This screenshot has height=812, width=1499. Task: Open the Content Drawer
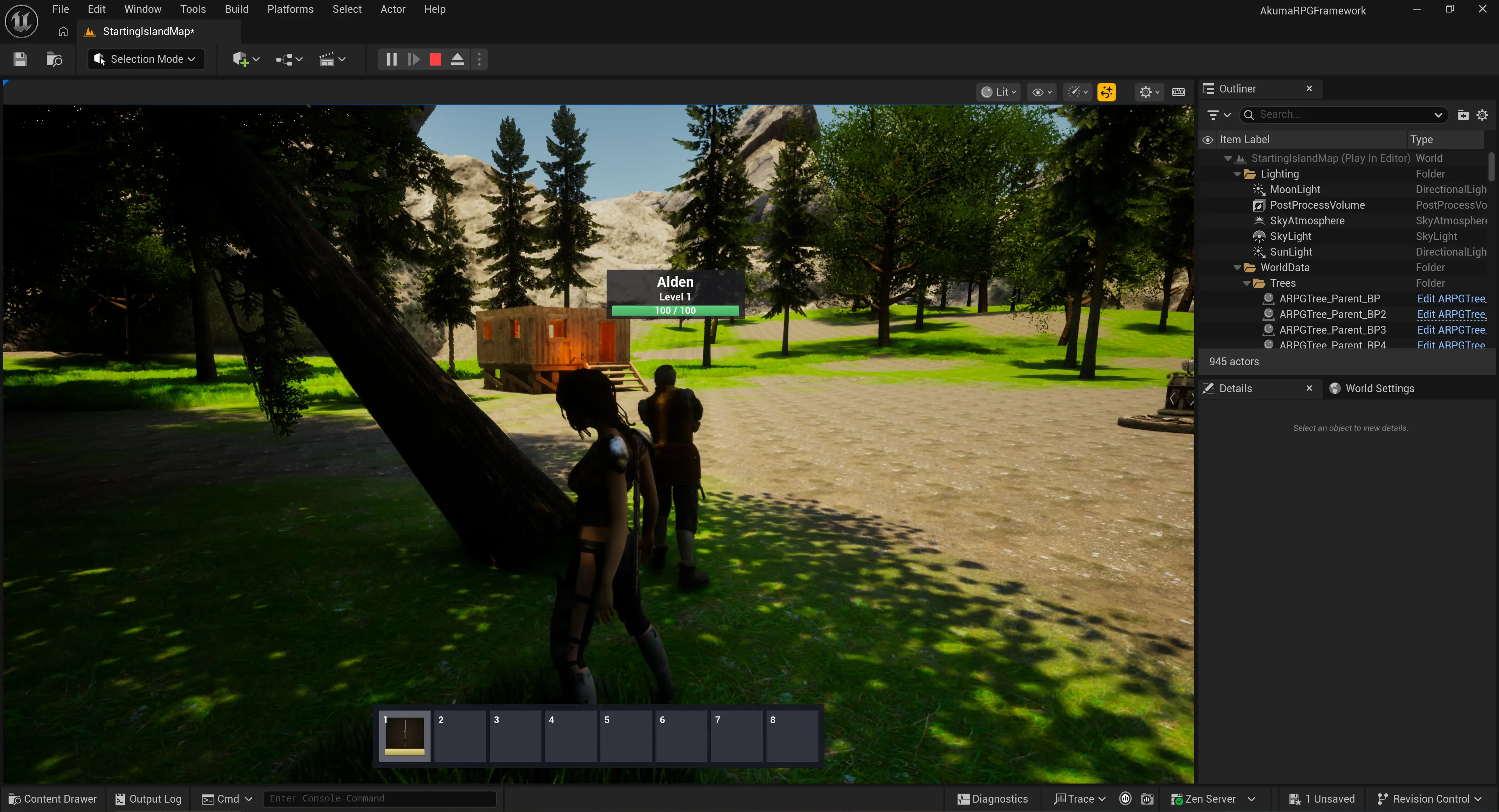pos(53,799)
